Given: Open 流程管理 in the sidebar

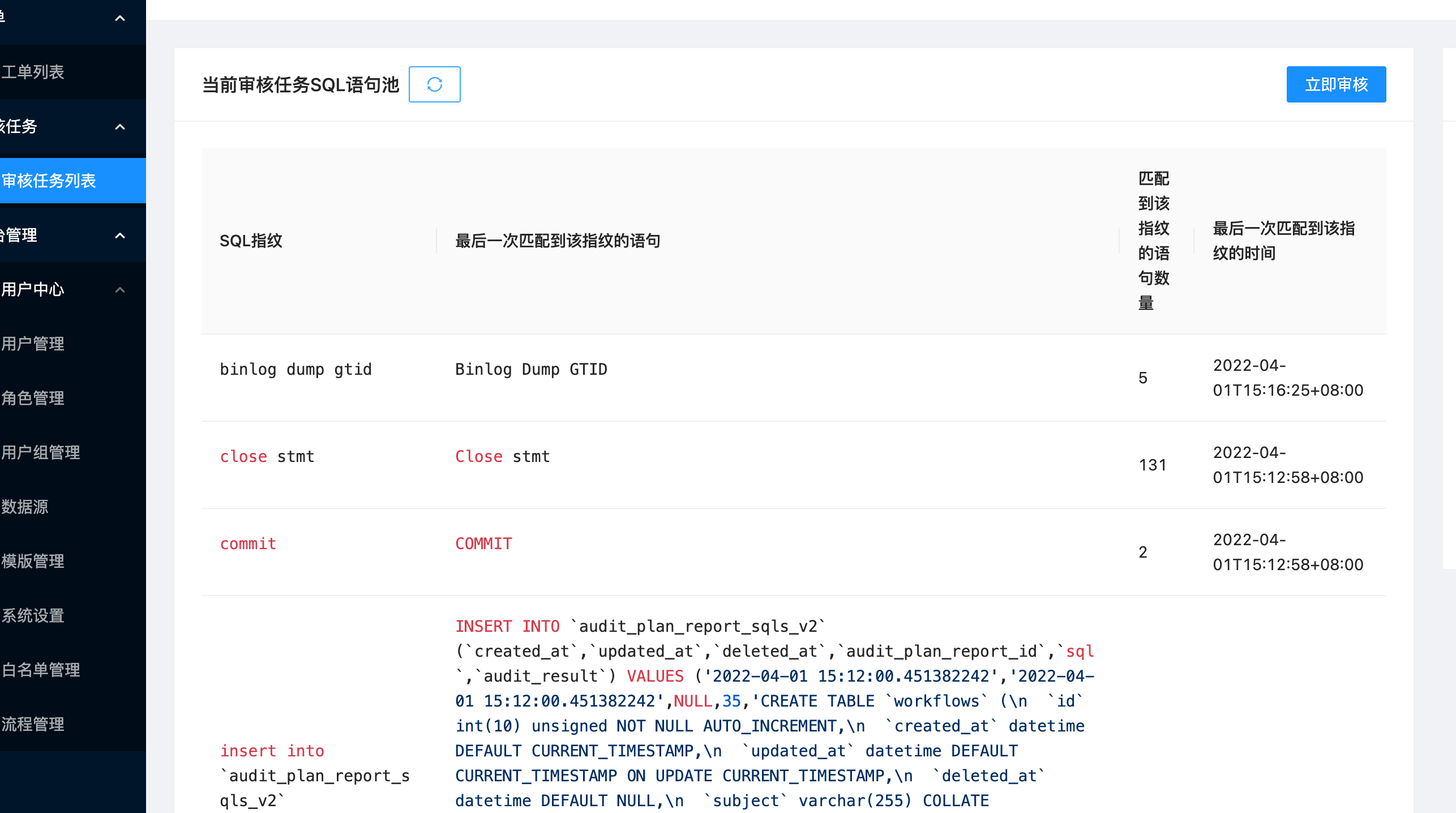Looking at the screenshot, I should point(32,725).
